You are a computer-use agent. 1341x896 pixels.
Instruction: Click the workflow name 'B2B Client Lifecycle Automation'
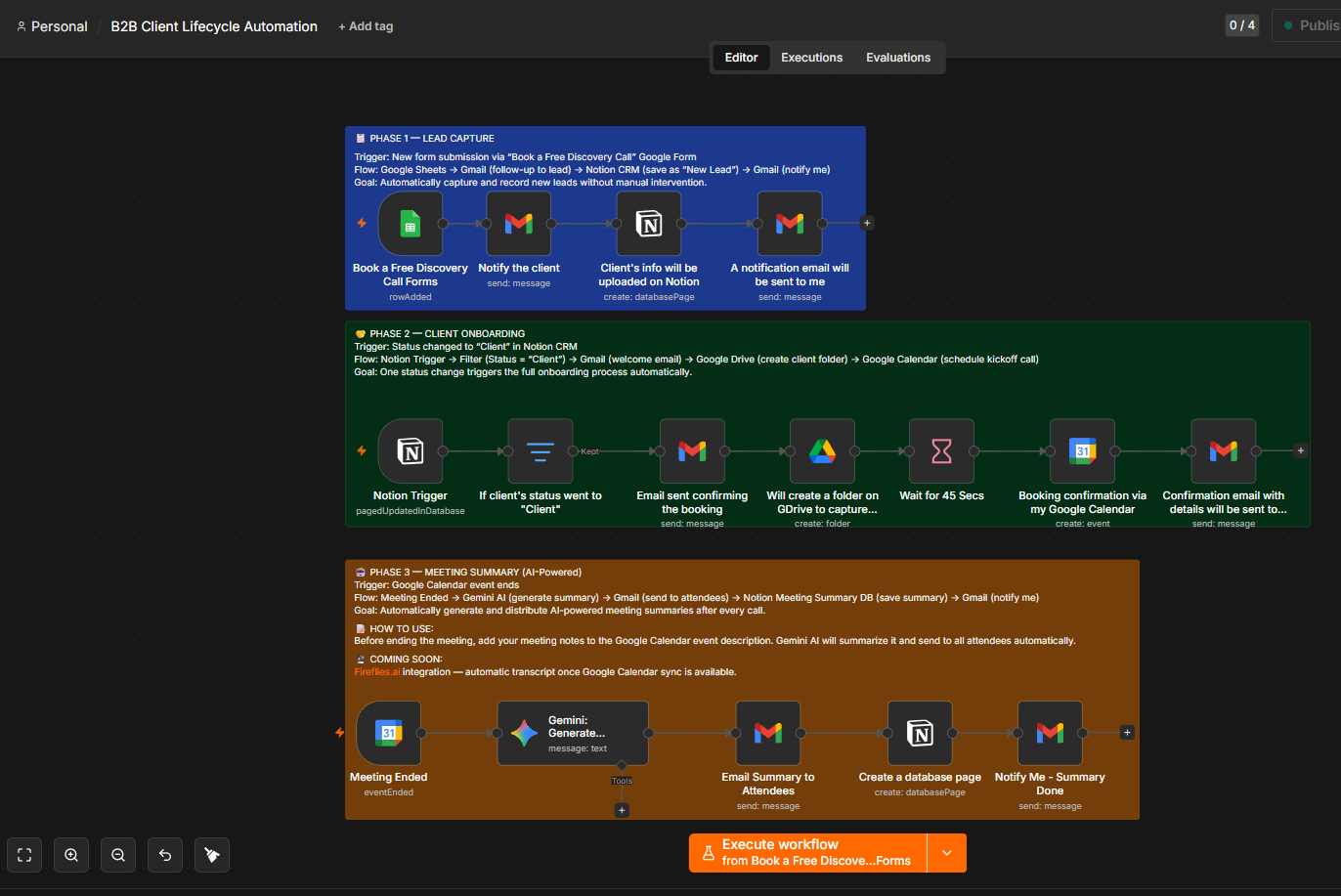[x=214, y=26]
